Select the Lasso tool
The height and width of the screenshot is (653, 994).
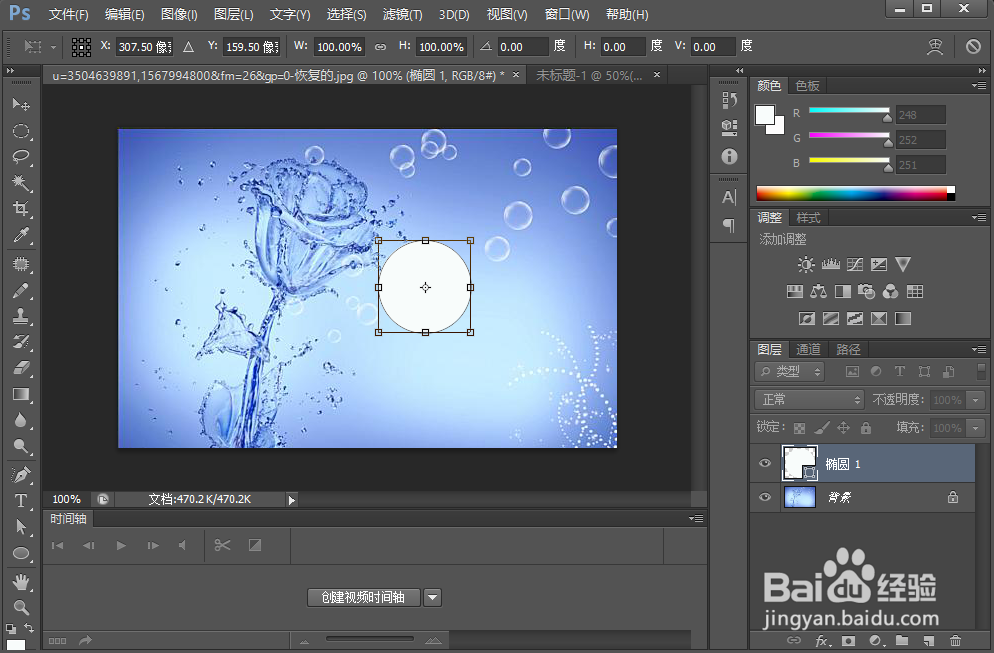21,157
